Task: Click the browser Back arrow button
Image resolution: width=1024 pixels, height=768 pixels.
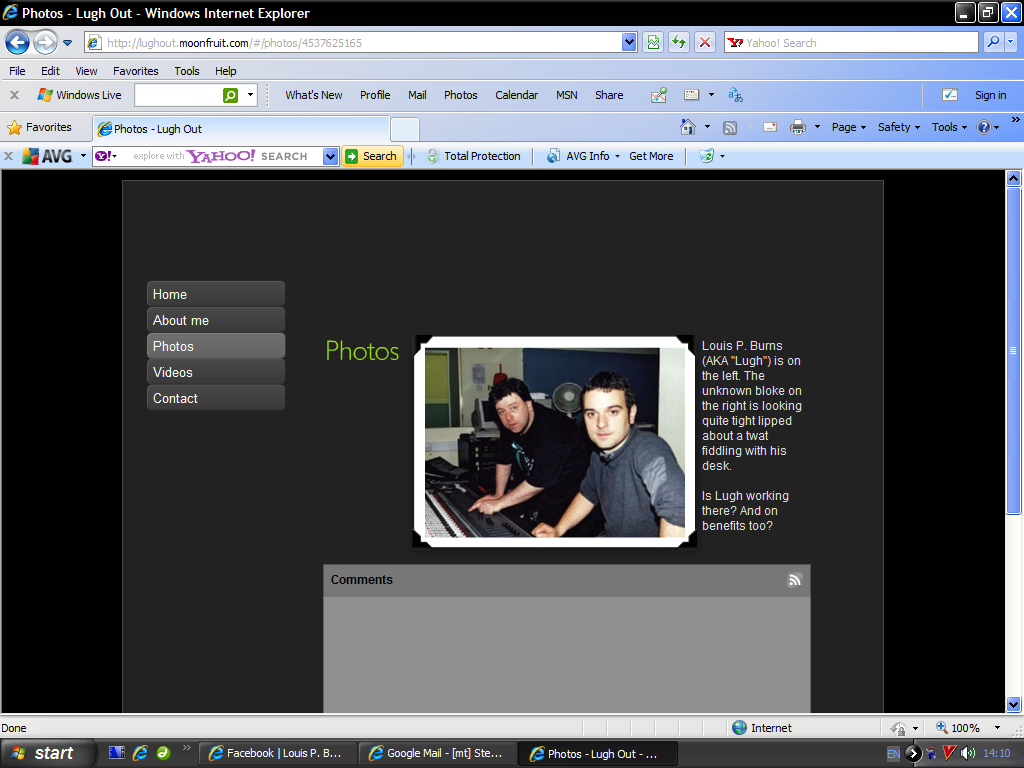Action: pyautogui.click(x=17, y=42)
